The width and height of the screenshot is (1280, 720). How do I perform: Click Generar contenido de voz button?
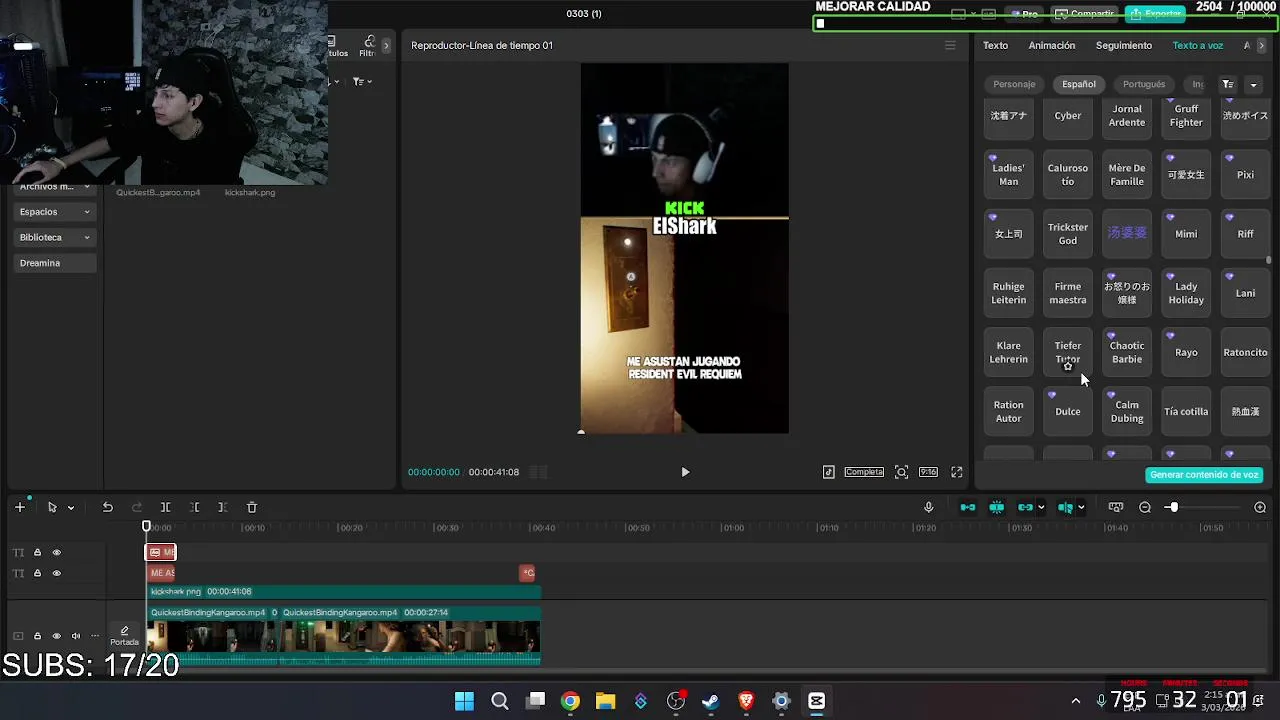(1204, 475)
